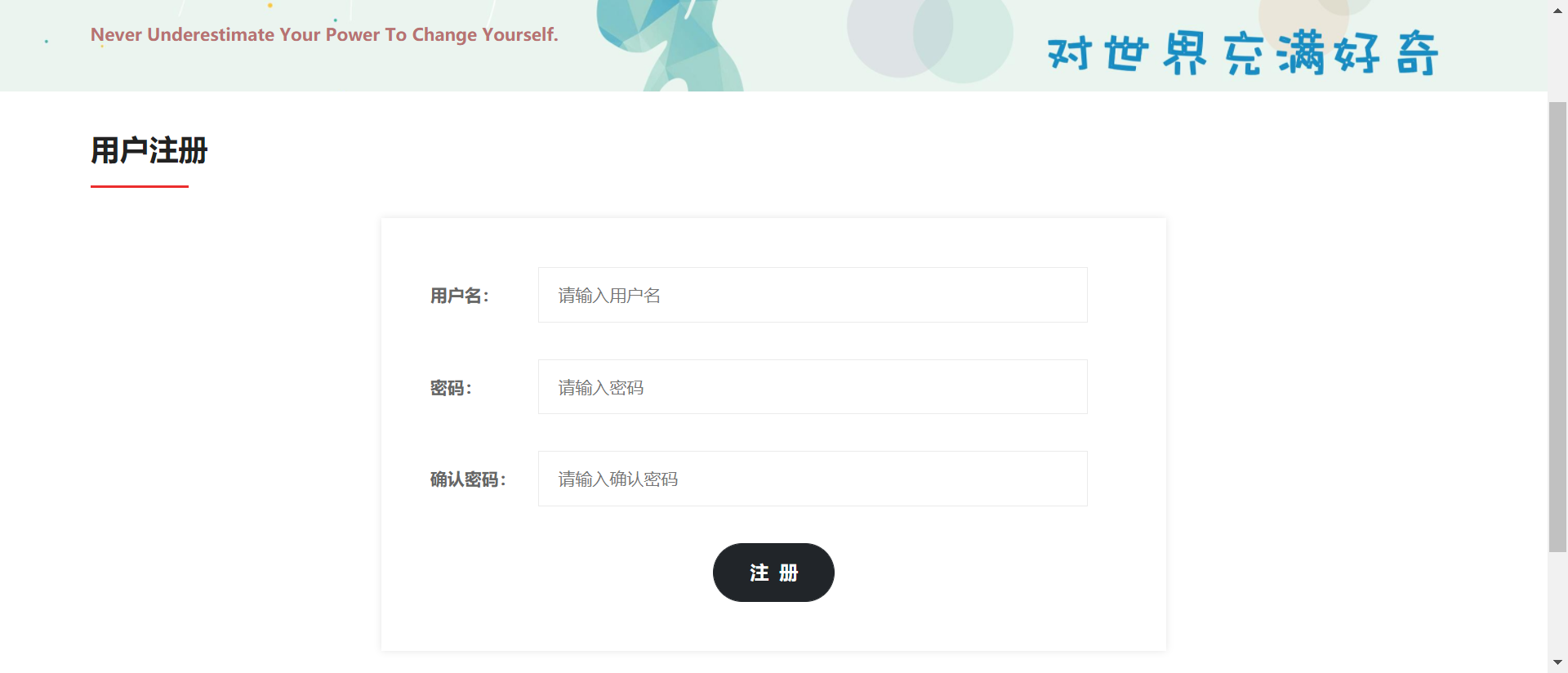Click the scrollbar track below the thumb
The image size is (1568, 673).
1557,602
